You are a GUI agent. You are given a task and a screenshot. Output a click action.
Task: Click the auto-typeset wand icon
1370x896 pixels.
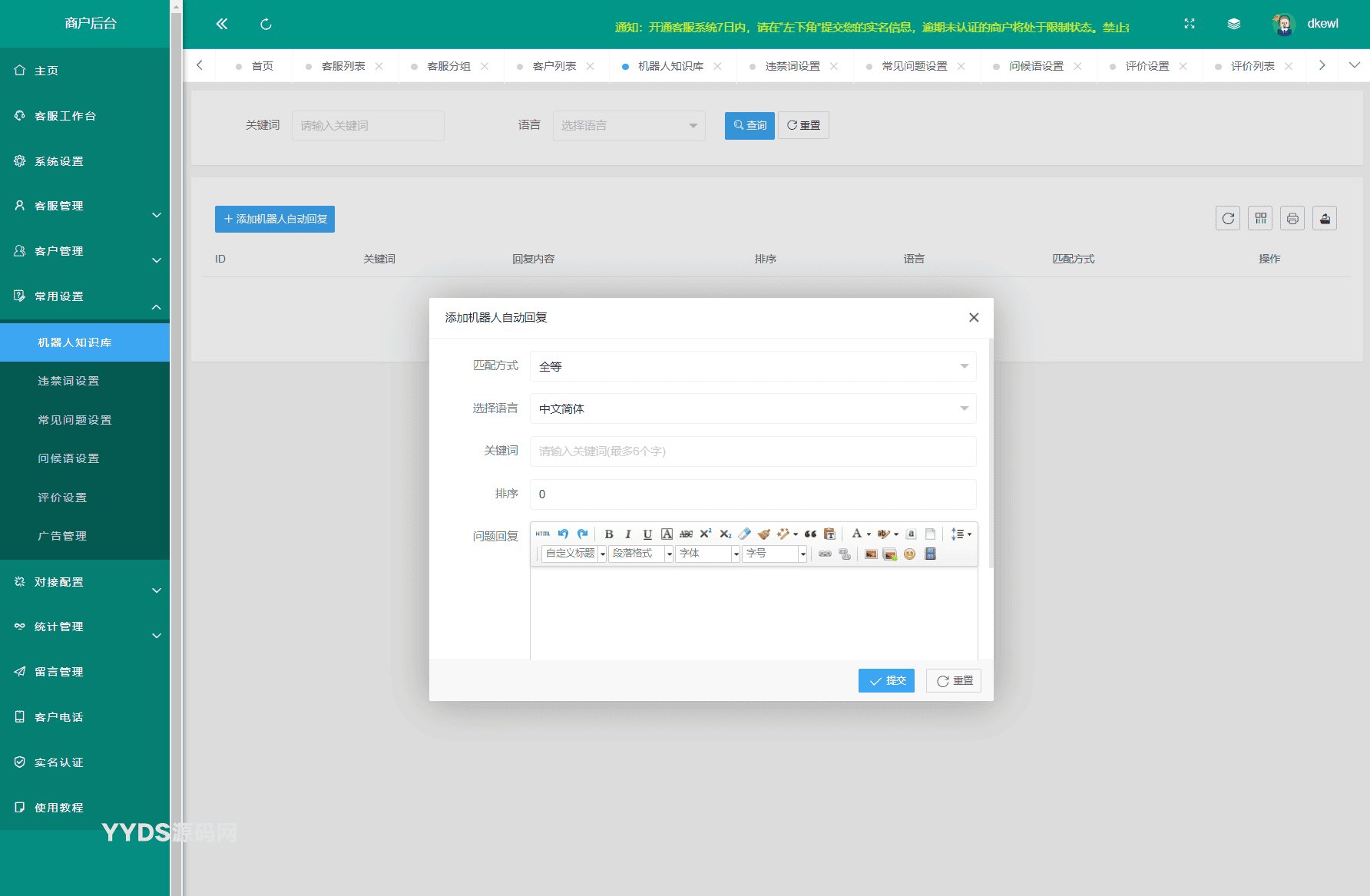783,534
